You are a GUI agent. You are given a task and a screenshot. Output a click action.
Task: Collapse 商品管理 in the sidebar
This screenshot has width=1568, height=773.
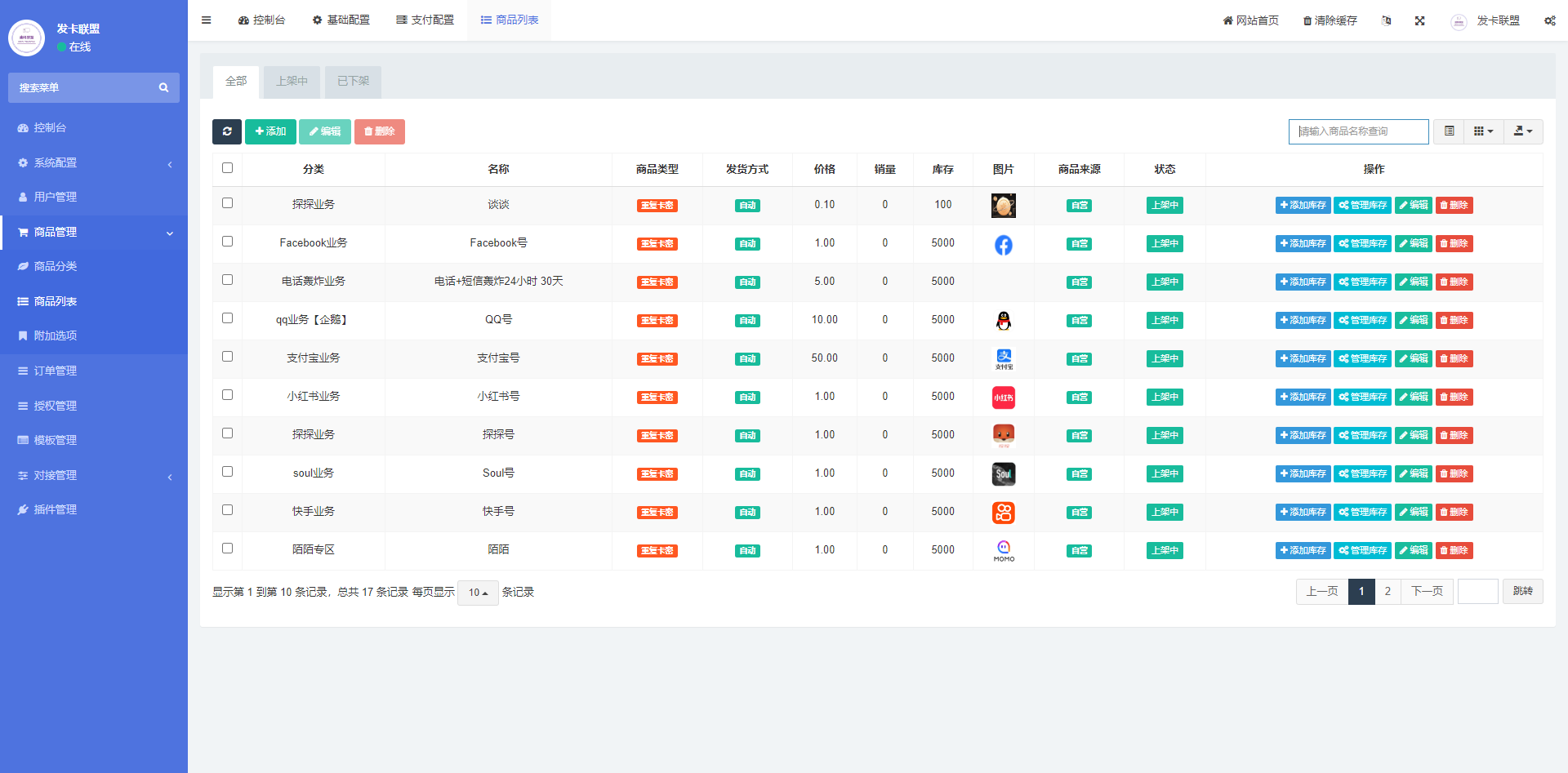point(94,232)
